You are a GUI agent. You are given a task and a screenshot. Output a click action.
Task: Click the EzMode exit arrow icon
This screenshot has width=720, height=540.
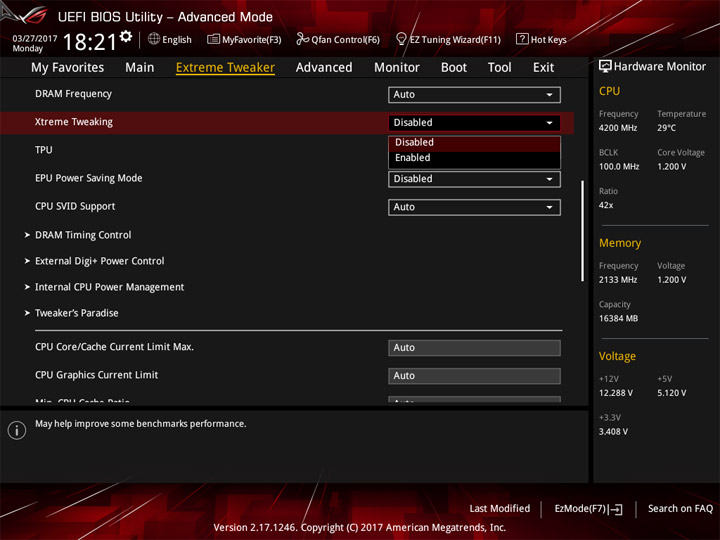coord(616,509)
